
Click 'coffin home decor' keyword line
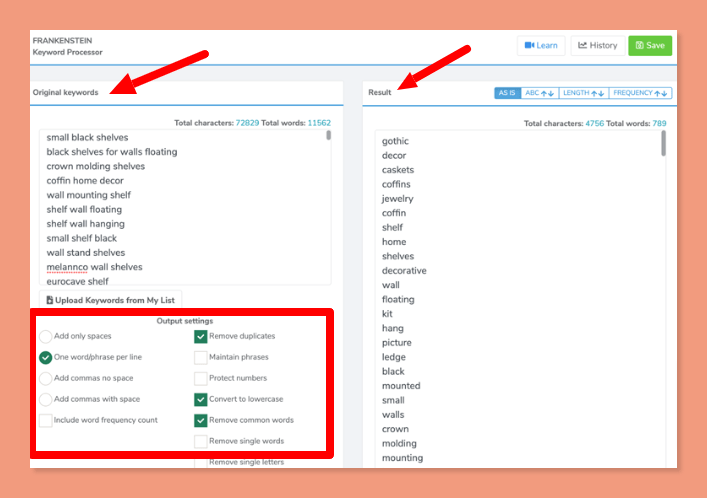coord(85,181)
